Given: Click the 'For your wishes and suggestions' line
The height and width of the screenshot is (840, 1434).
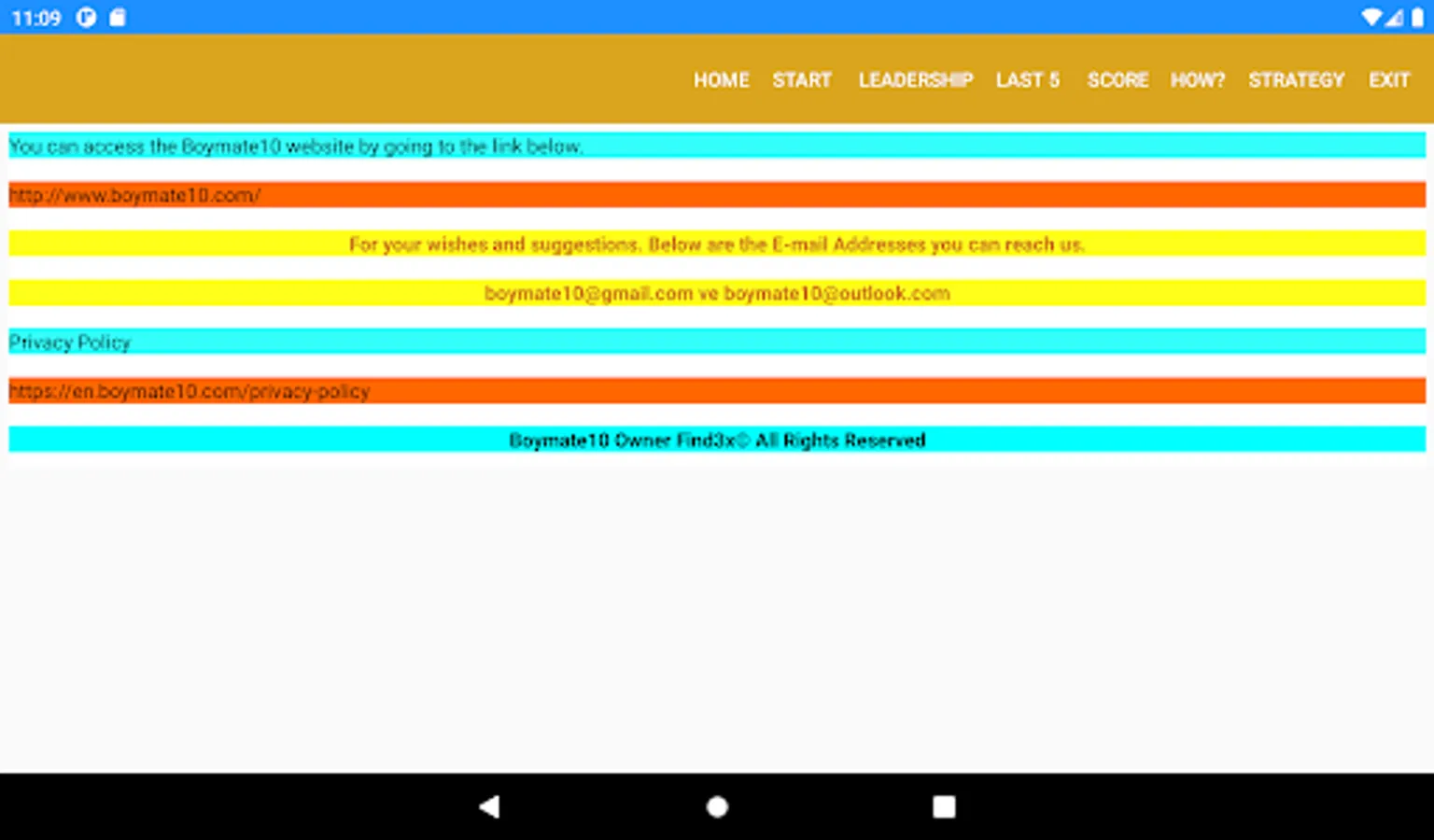Looking at the screenshot, I should pyautogui.click(x=717, y=245).
